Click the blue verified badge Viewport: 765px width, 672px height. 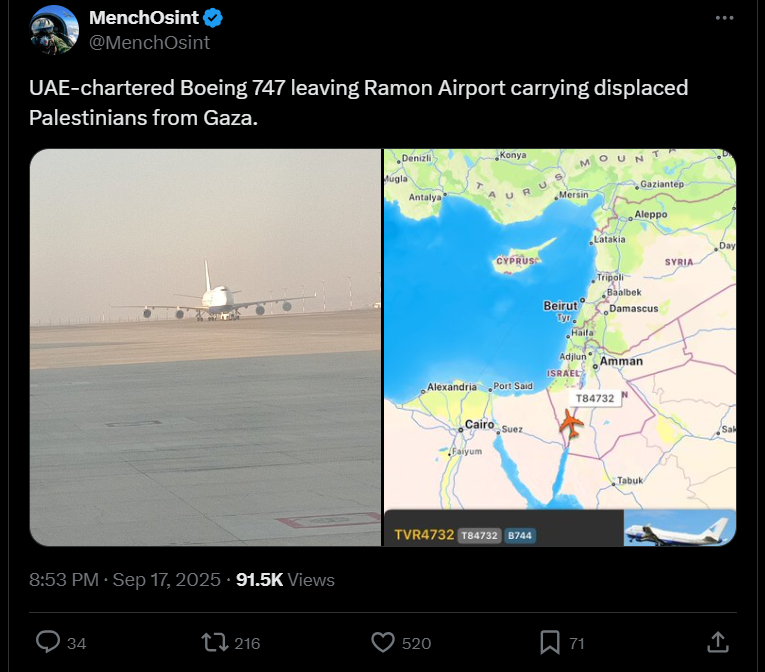pyautogui.click(x=213, y=18)
